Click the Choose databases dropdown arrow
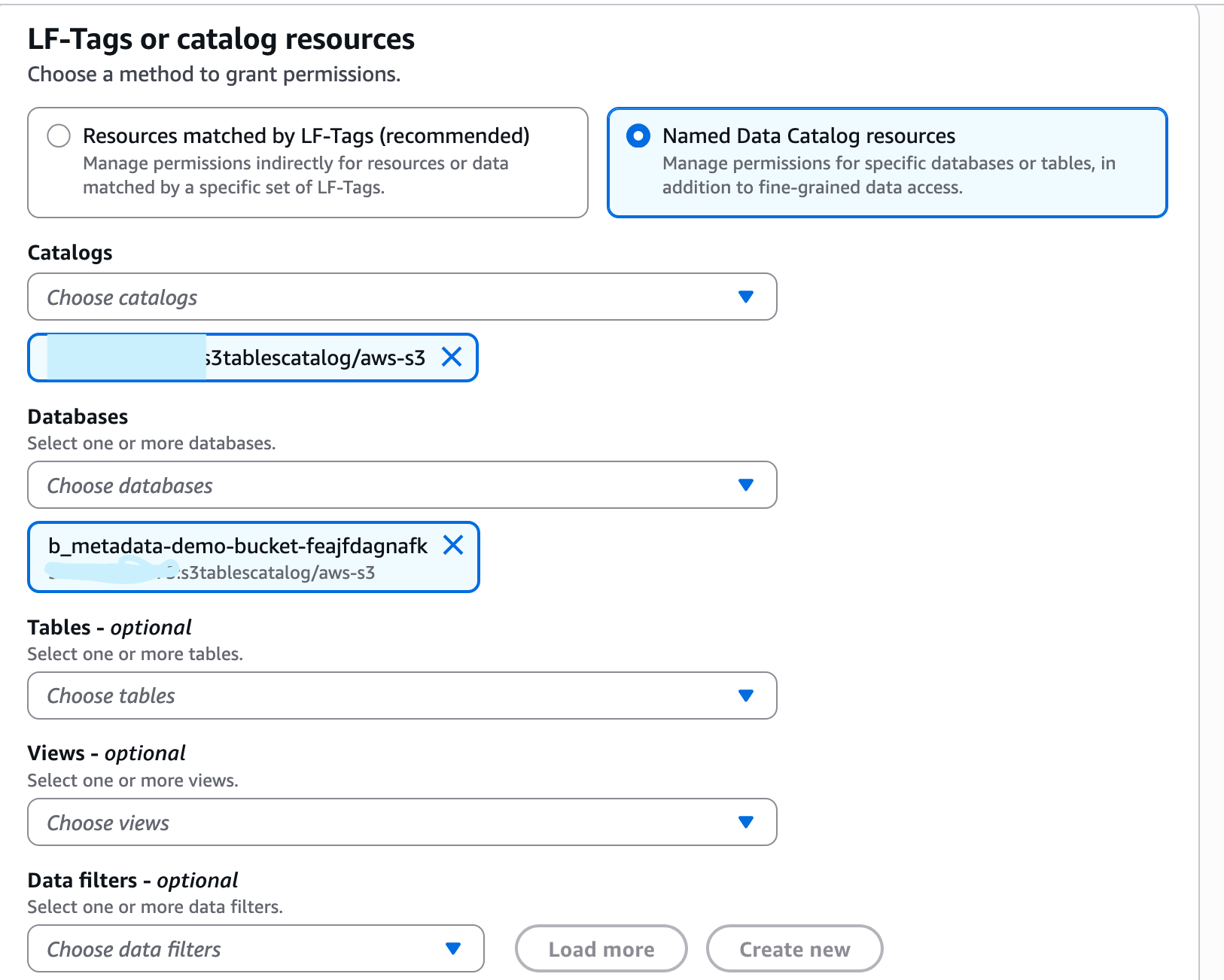 [746, 485]
